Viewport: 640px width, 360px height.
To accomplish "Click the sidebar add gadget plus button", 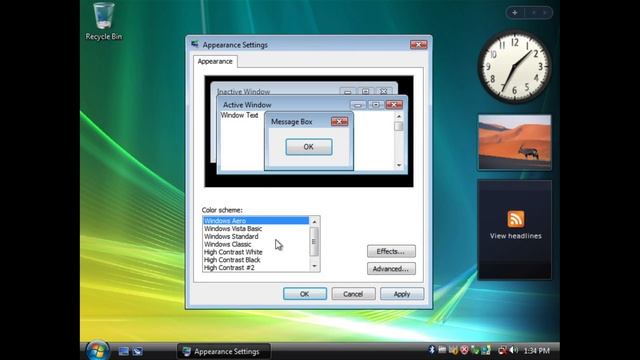I will (515, 13).
